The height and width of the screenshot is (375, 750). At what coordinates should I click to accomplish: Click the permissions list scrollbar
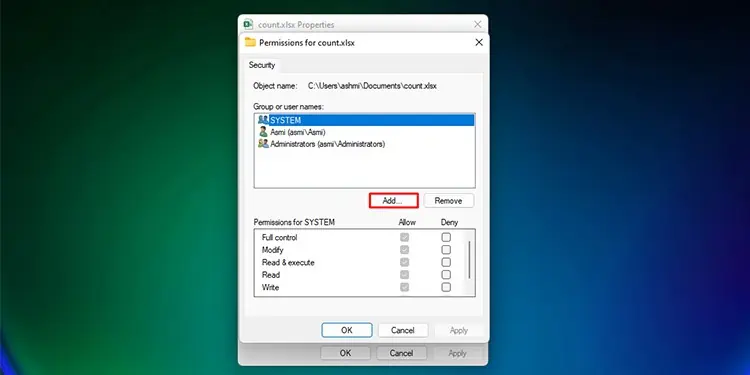[x=469, y=260]
